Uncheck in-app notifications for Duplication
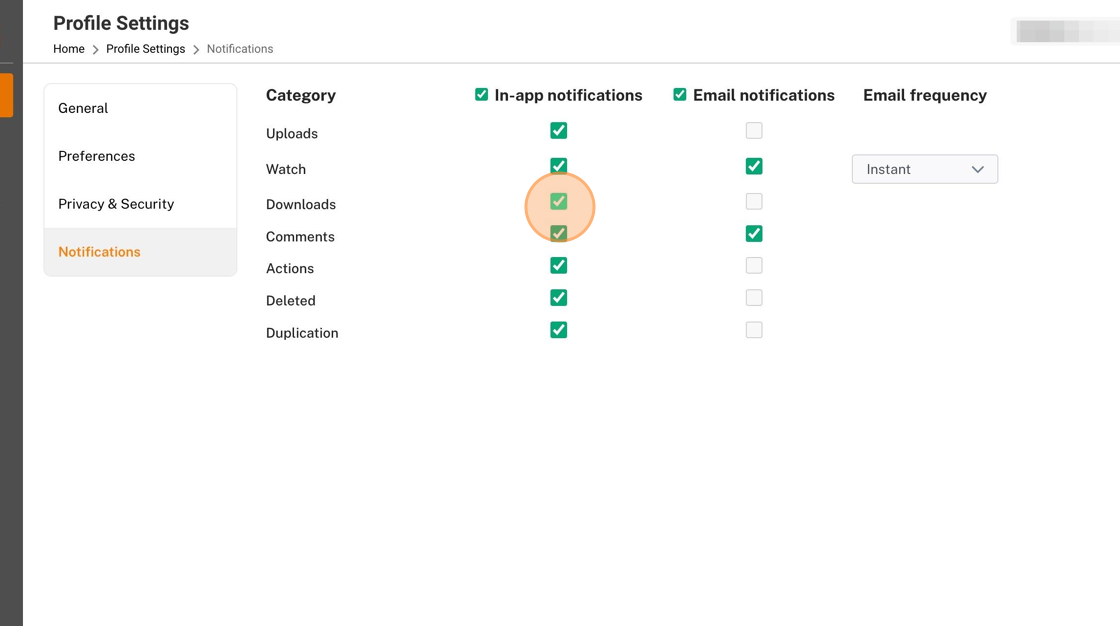 [559, 330]
